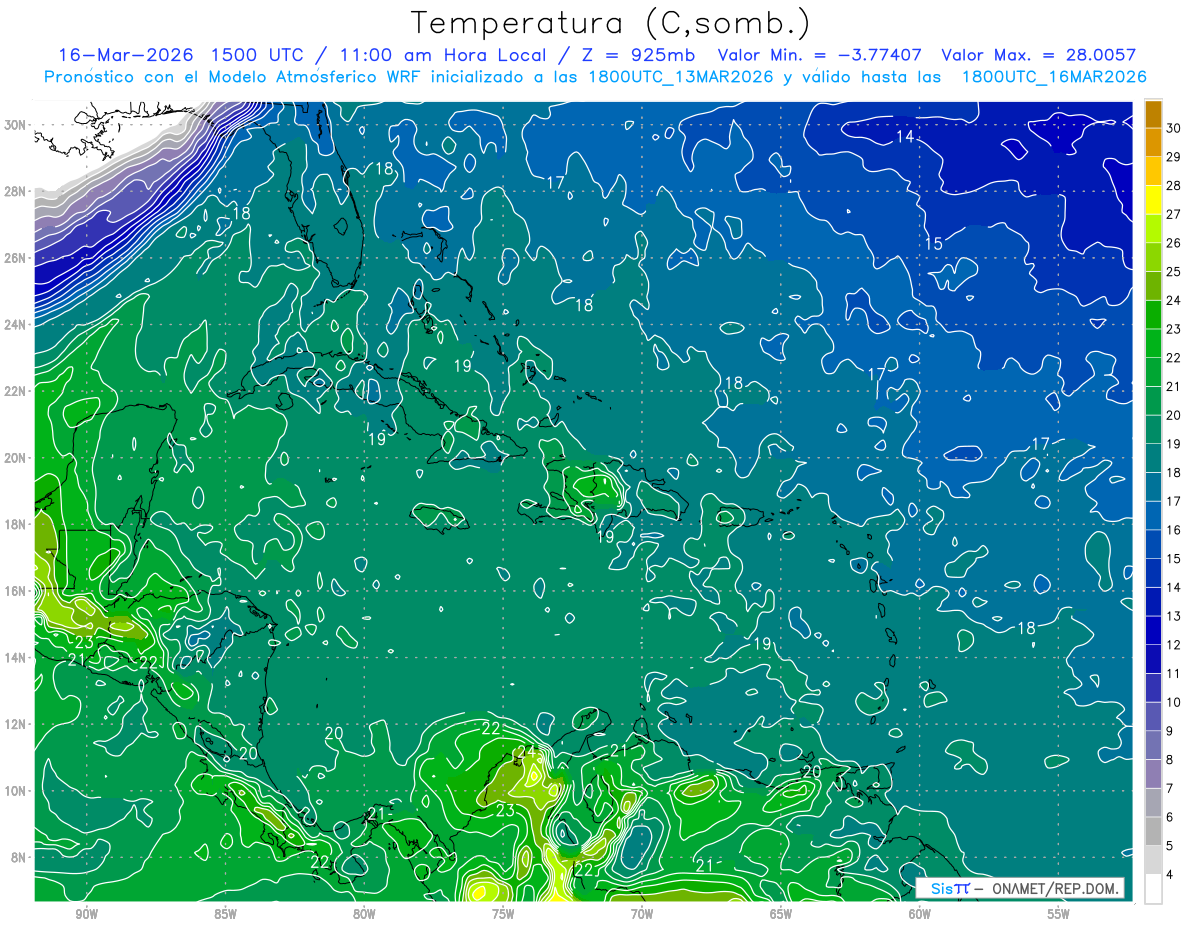Screen dimensions: 1200x927
Task: Click 'Valor Min. = -3.77407' text
Action: (820, 54)
